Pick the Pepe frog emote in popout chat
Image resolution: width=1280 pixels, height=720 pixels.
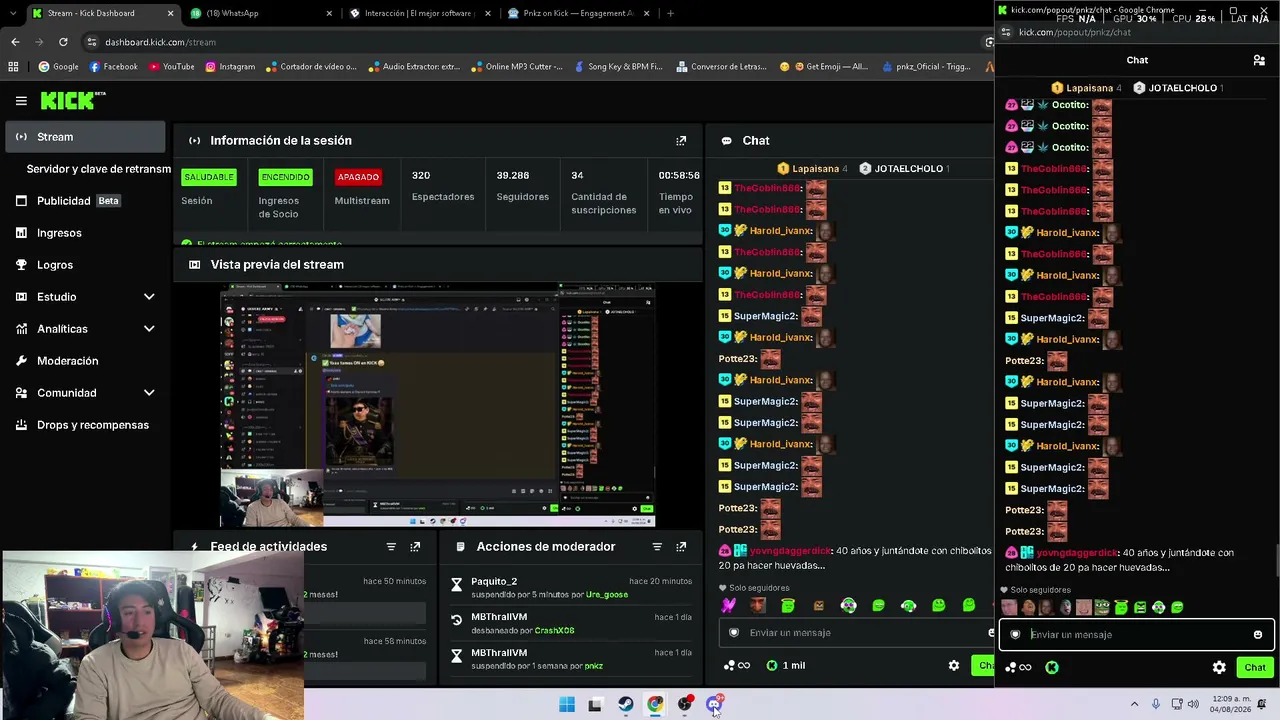pyautogui.click(x=1102, y=607)
